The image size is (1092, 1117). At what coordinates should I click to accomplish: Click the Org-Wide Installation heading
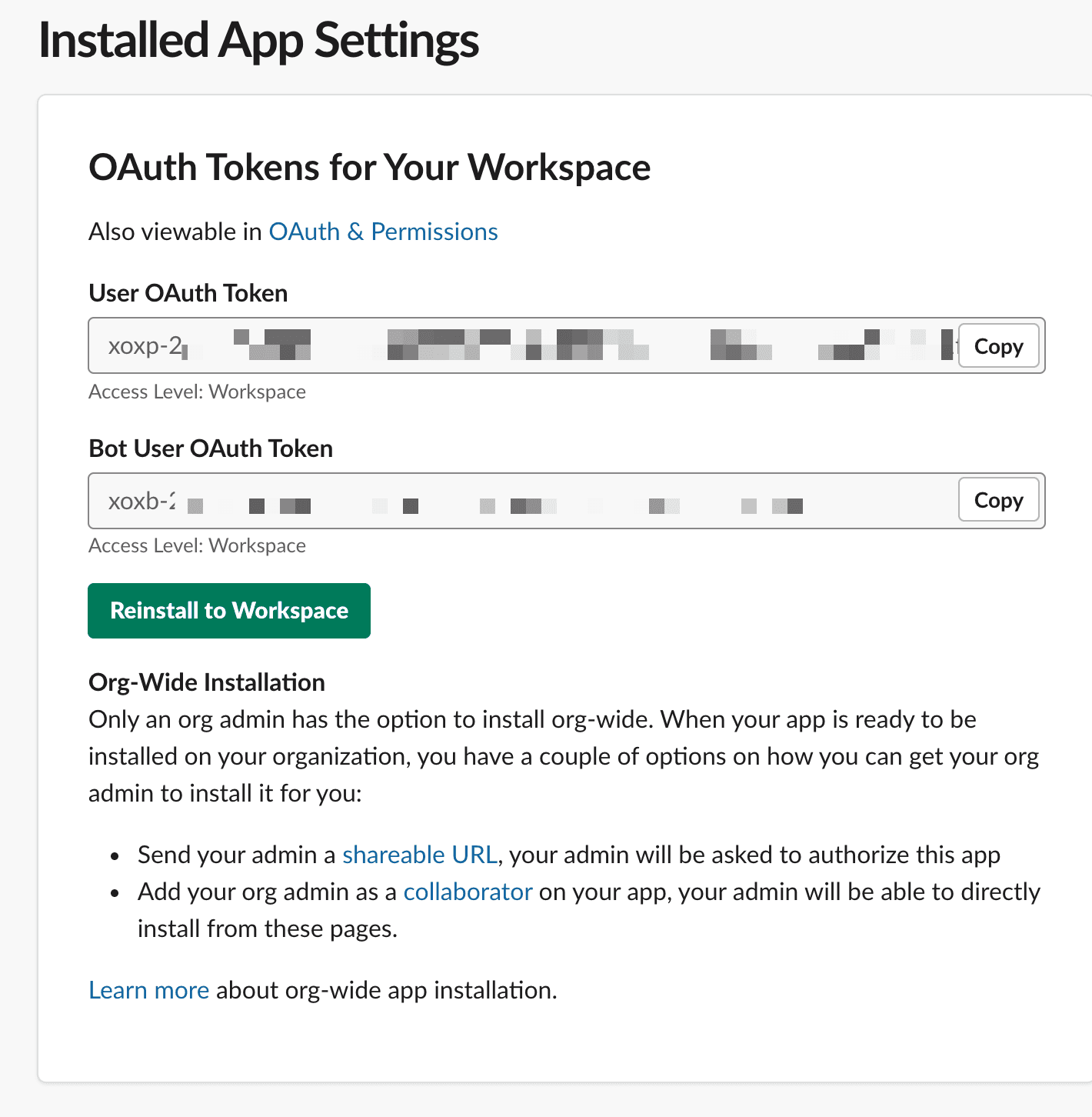tap(207, 682)
